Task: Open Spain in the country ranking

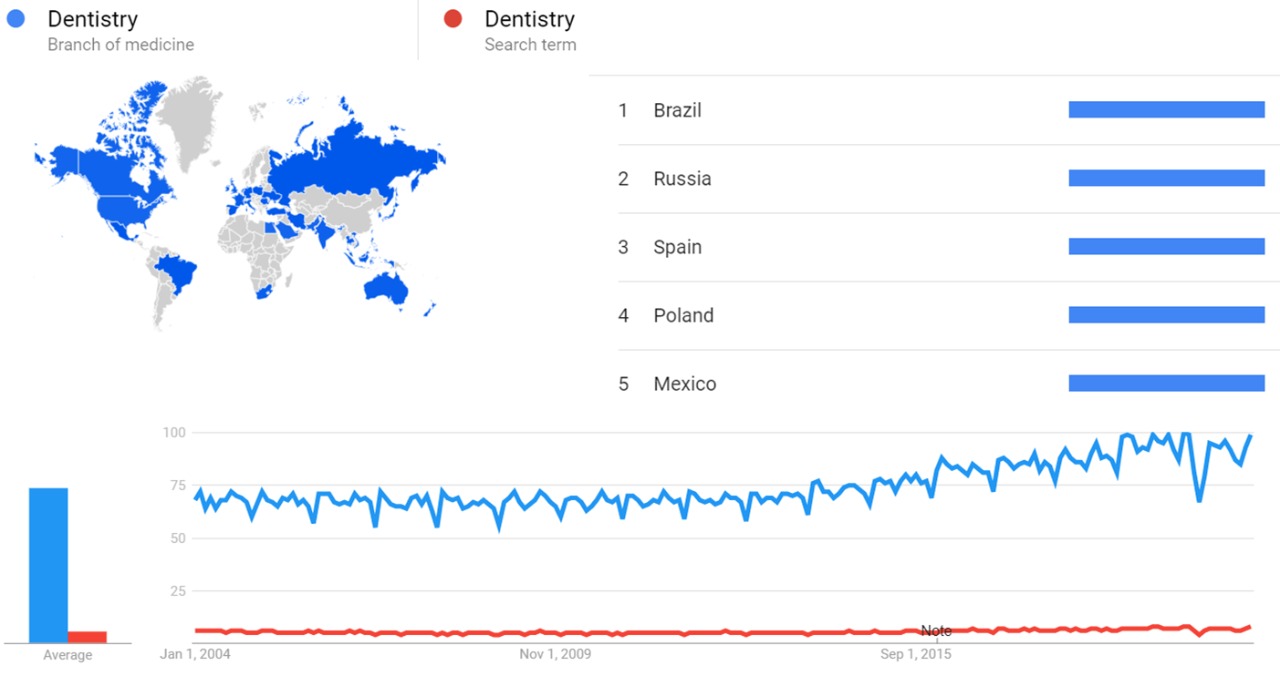Action: pos(677,247)
